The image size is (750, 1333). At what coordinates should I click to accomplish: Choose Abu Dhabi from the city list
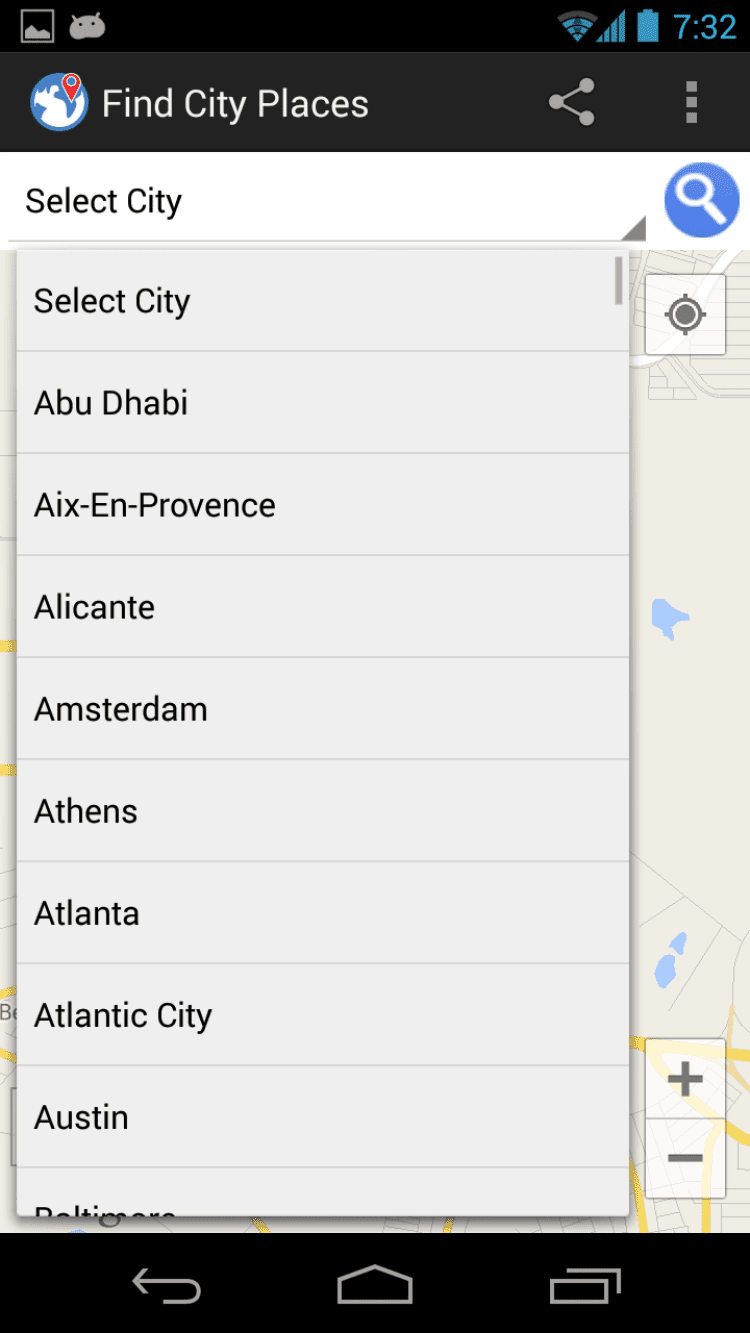(x=322, y=403)
